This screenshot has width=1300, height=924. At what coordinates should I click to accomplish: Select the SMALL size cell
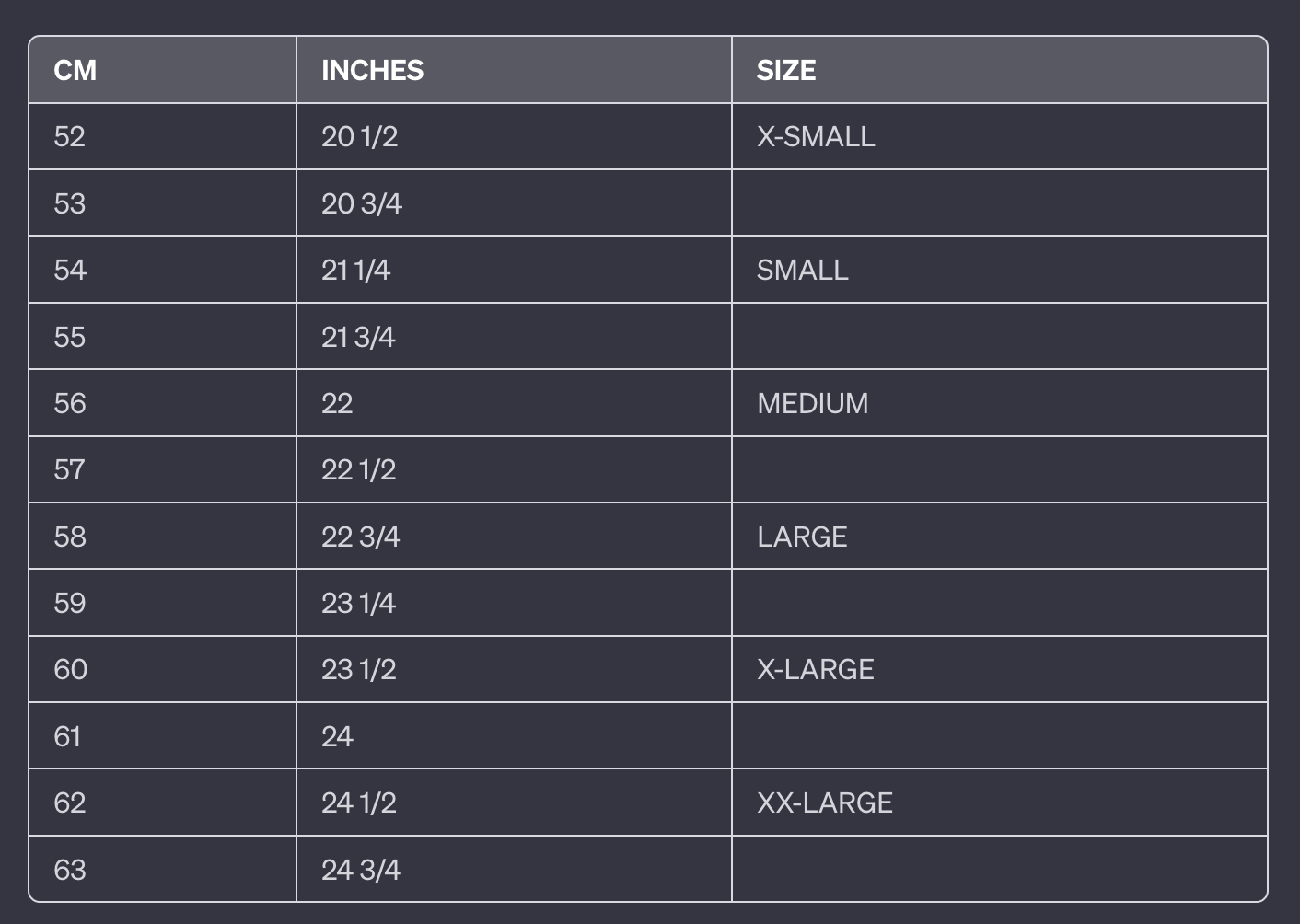[802, 270]
